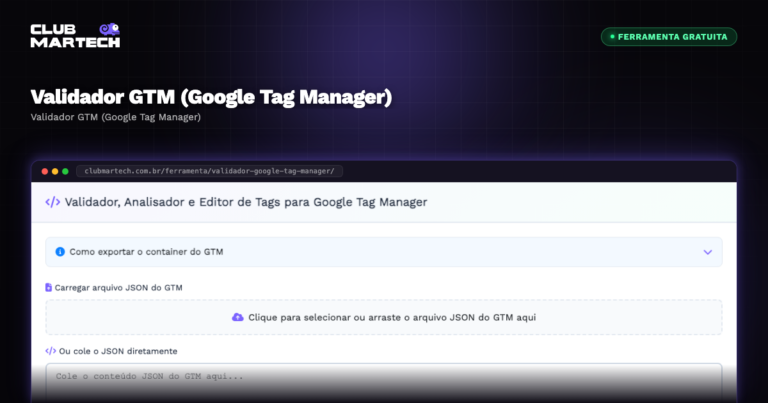Click the small Validador GTM subtitle
The width and height of the screenshot is (768, 403).
[x=116, y=117]
